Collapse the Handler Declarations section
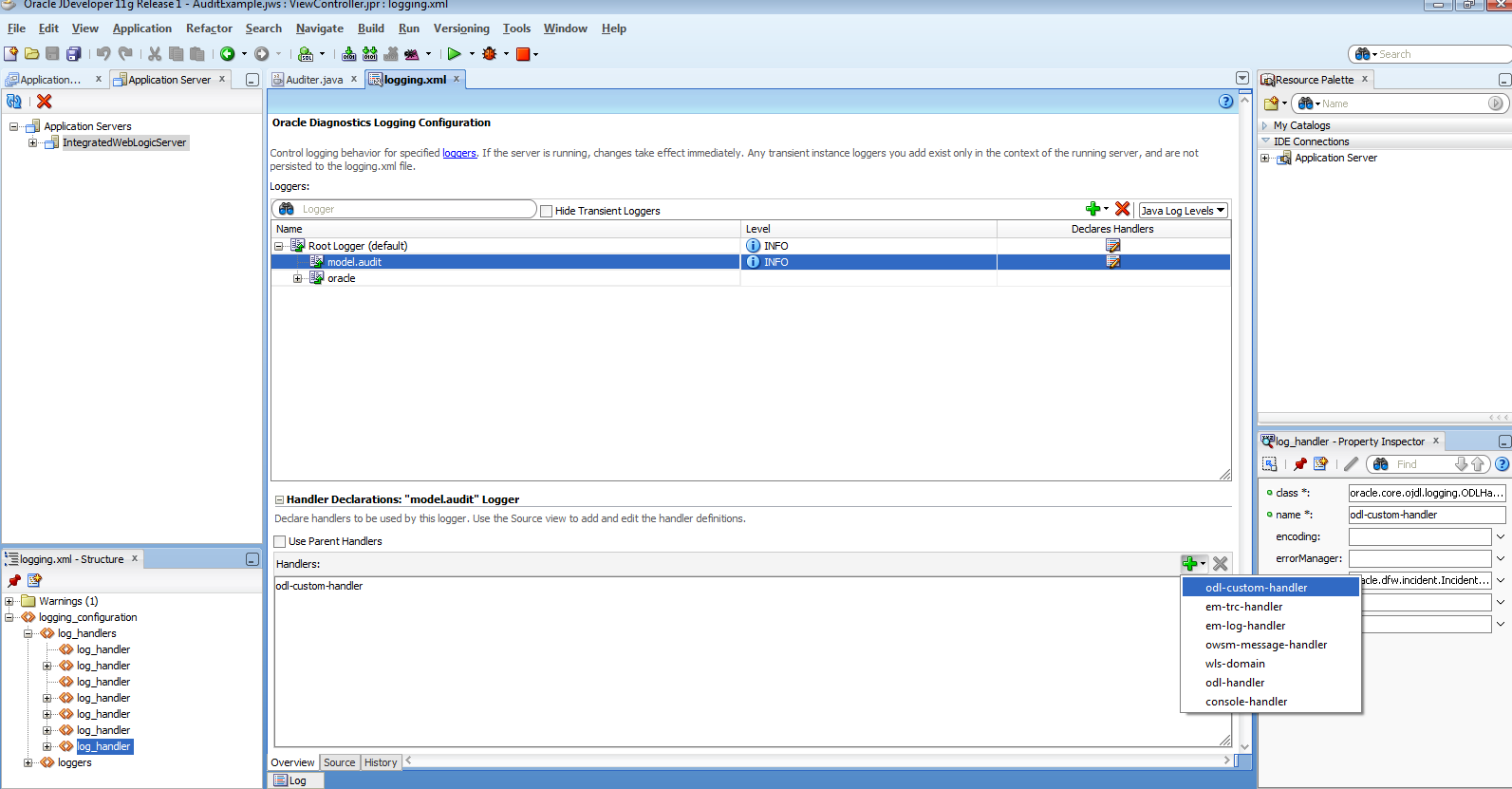Image resolution: width=1512 pixels, height=789 pixels. pos(280,499)
